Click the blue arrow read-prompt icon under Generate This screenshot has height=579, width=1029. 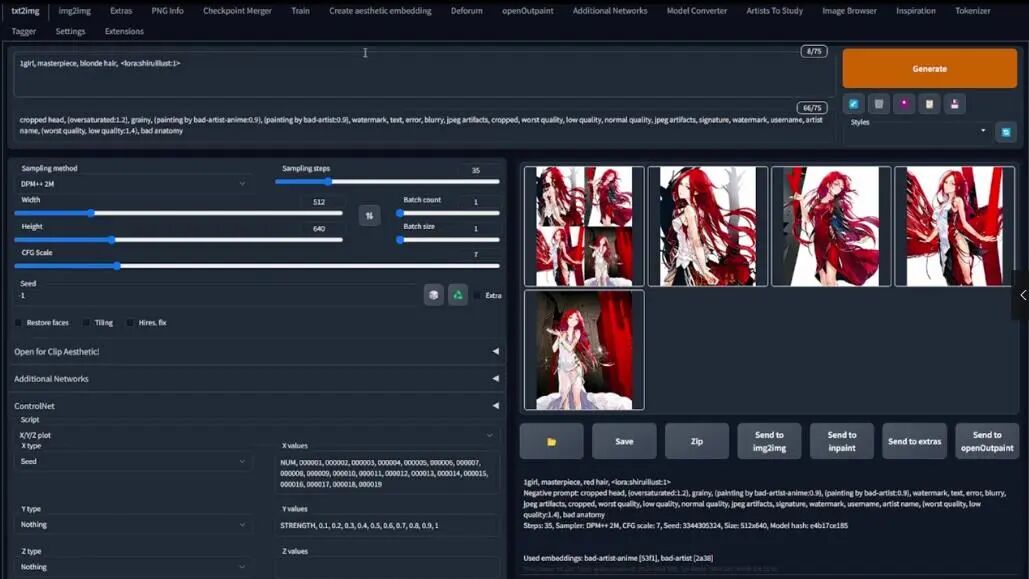click(853, 104)
